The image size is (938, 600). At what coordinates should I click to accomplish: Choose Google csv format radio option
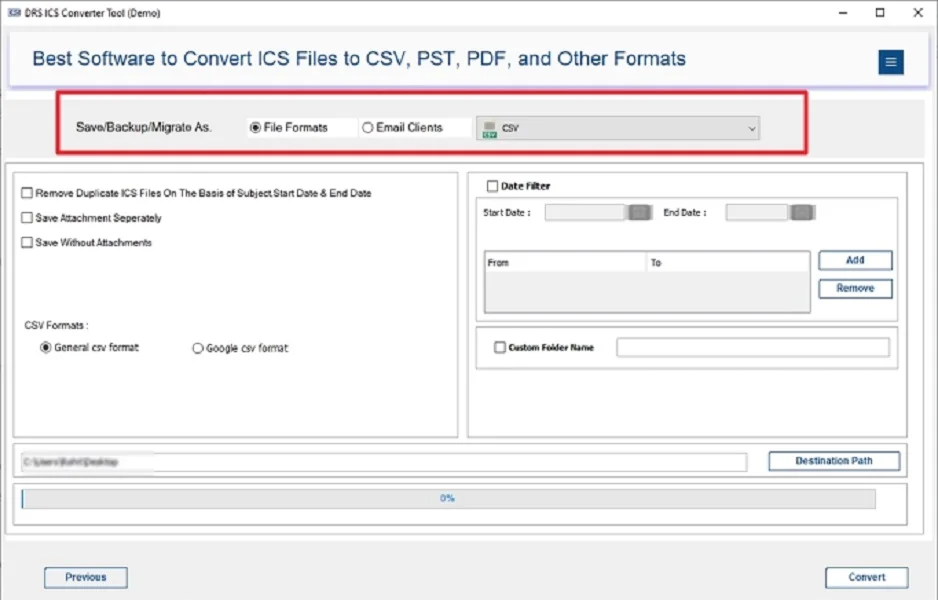(198, 349)
